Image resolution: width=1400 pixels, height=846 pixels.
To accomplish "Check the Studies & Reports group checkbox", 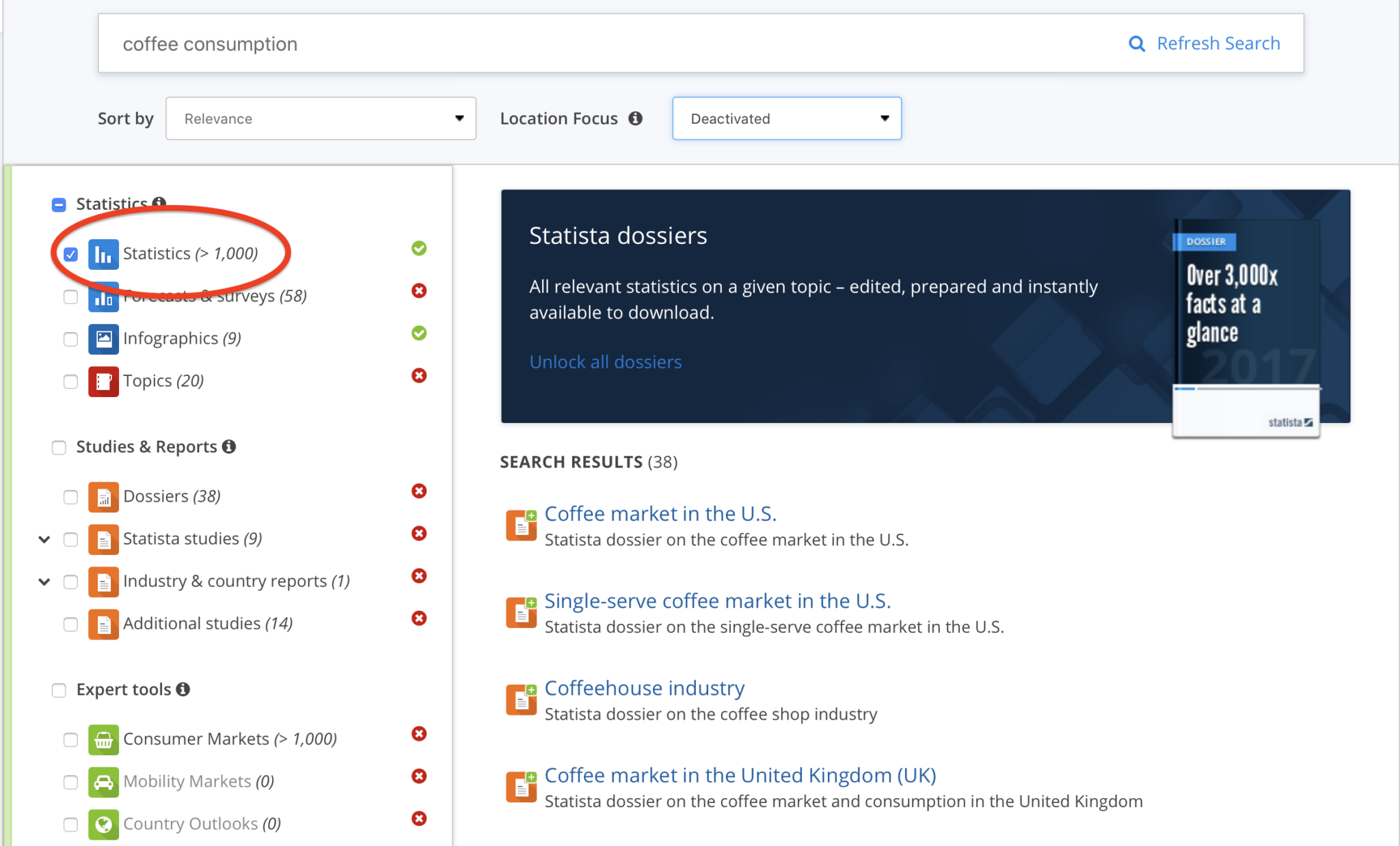I will pyautogui.click(x=59, y=448).
